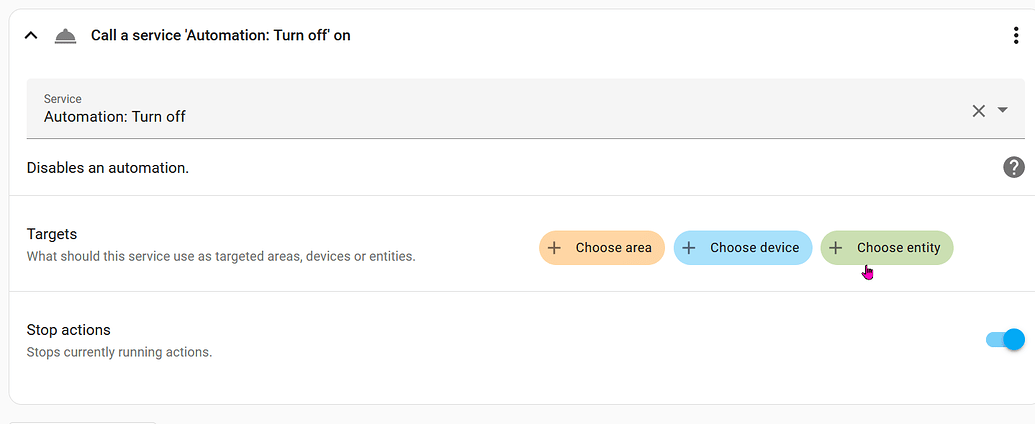Click the Stop actions label
This screenshot has height=424, width=1035.
[69, 330]
